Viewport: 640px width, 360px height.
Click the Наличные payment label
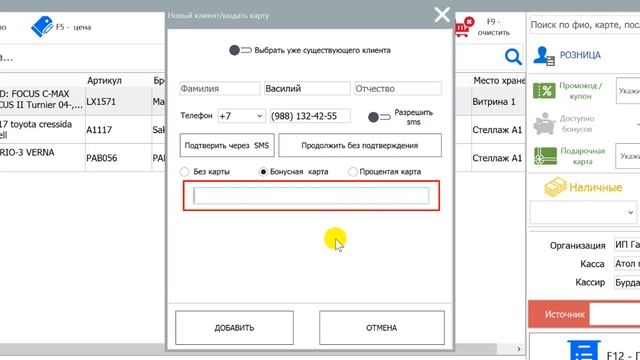click(596, 187)
